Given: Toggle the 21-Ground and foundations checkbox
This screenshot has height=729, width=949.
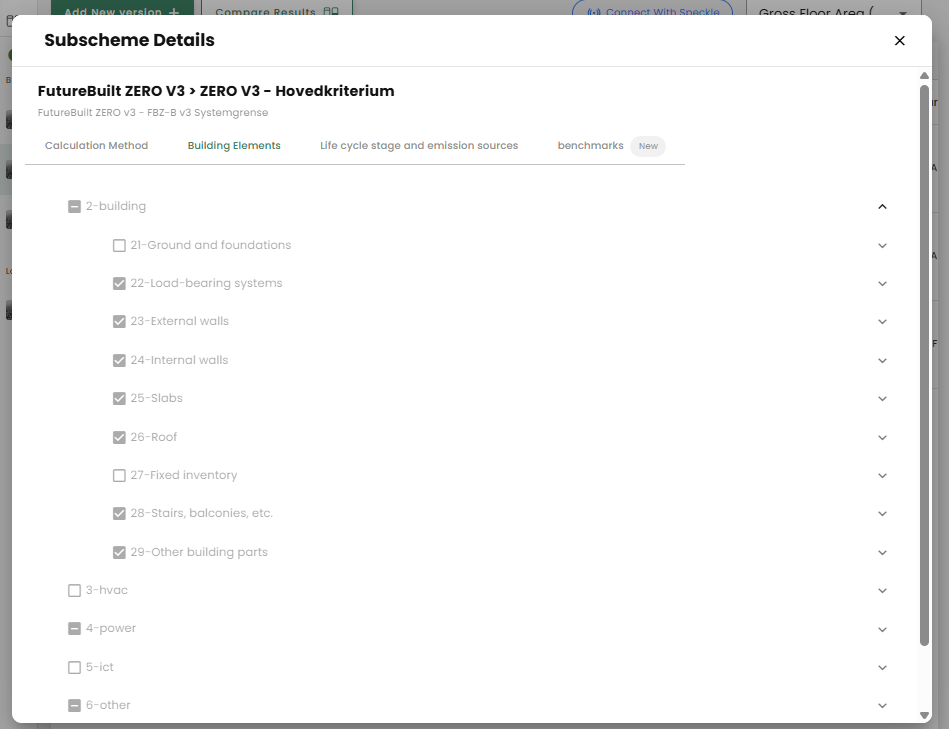Looking at the screenshot, I should (119, 245).
